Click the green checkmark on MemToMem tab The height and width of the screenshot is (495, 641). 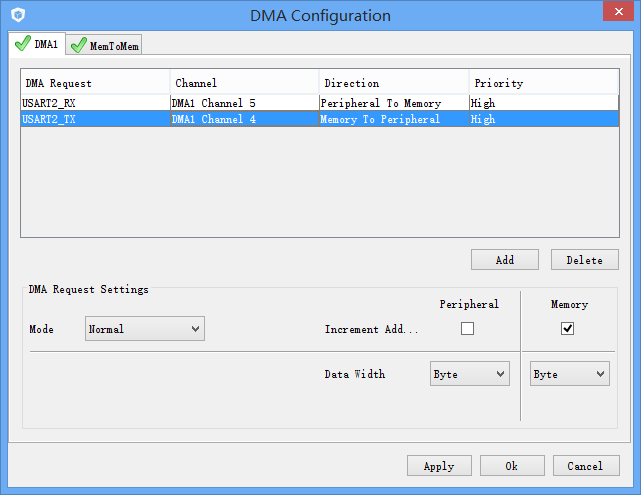[x=79, y=46]
